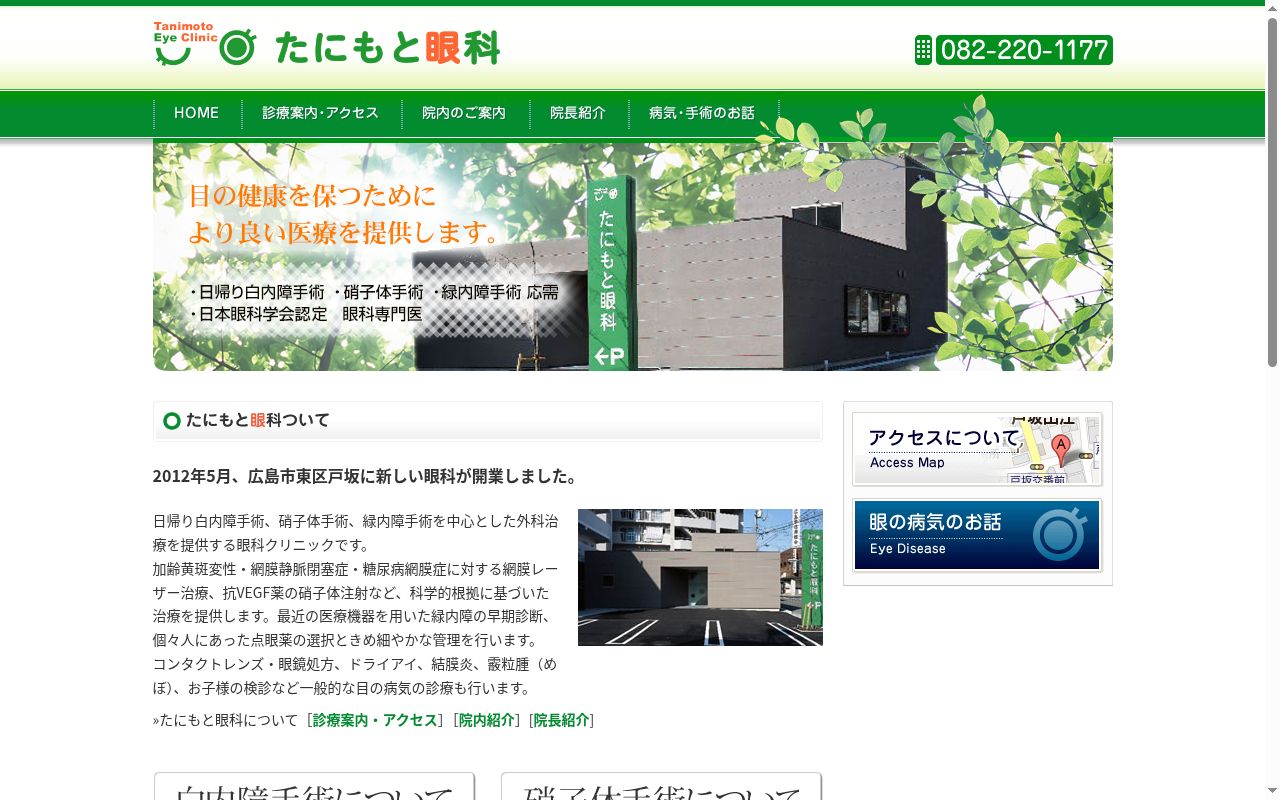Open the アクセスについて Access Map banner
Screen dimensions: 1280x800
click(977, 449)
